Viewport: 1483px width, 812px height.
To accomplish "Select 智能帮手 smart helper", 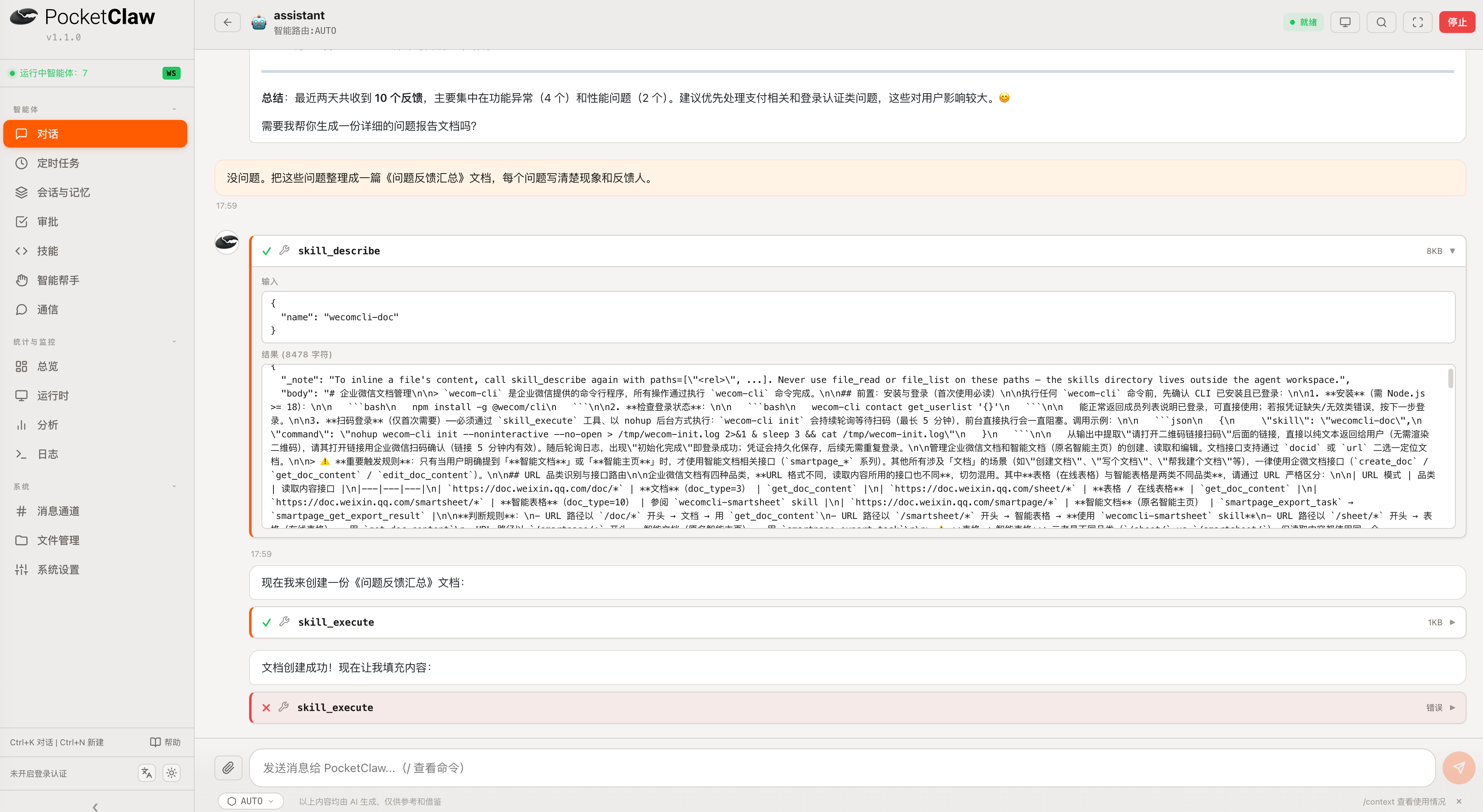I will point(96,280).
